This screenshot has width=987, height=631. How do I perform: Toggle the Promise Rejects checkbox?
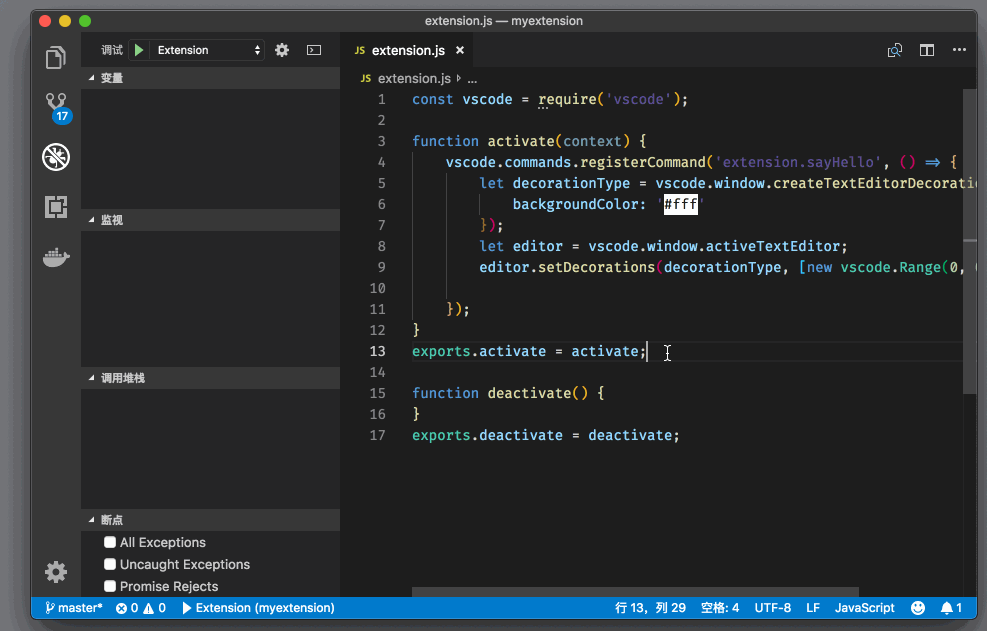click(110, 586)
